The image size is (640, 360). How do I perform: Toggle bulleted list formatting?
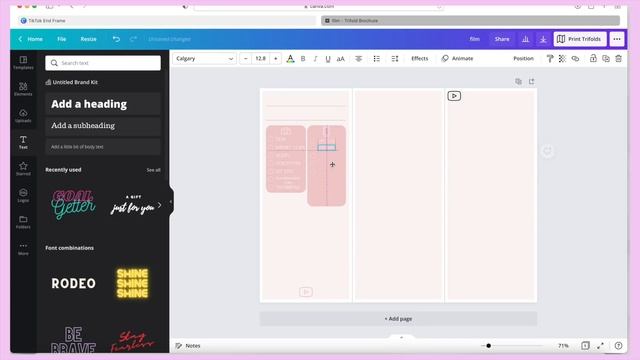click(376, 59)
